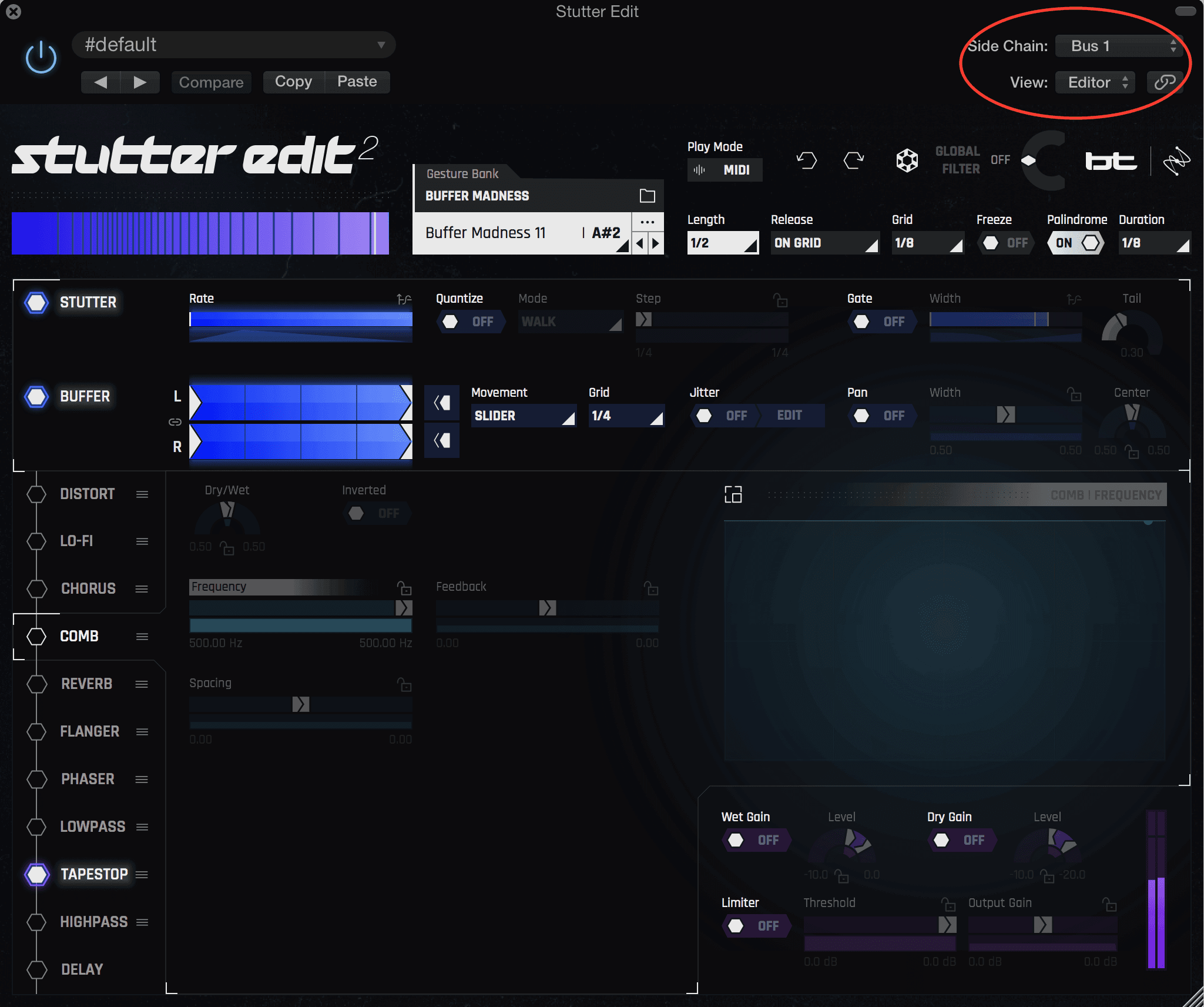Screen dimensions: 1204x1007
Task: Select the Tapestop effect module
Action: click(x=94, y=874)
